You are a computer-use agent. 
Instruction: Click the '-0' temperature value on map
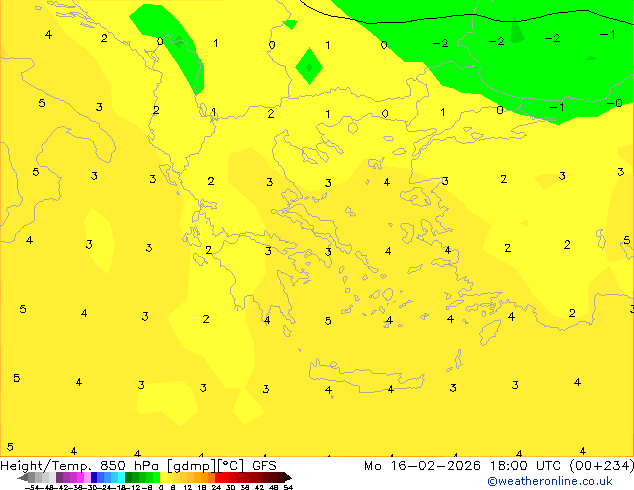point(615,103)
